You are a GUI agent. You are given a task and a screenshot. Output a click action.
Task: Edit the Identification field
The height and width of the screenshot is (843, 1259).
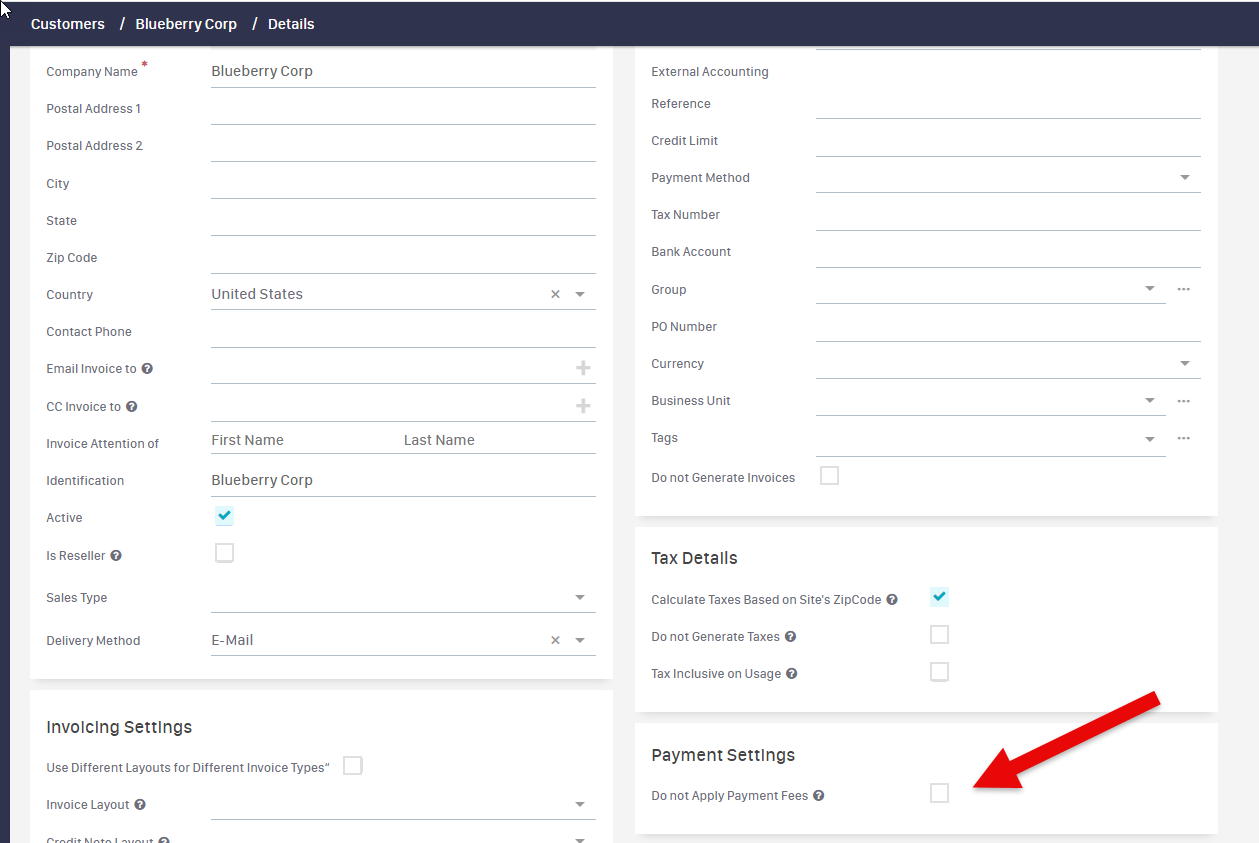click(x=403, y=481)
